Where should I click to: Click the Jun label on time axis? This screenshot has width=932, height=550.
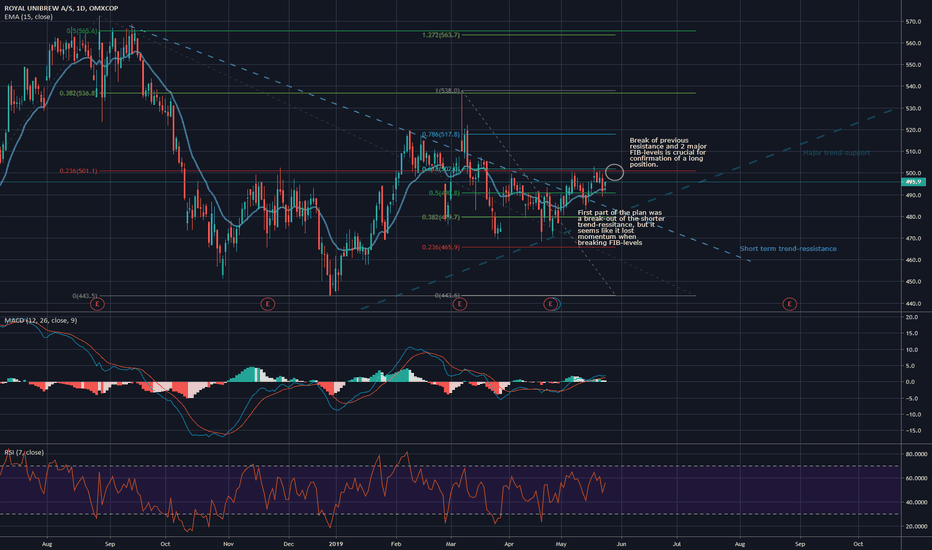coord(622,544)
